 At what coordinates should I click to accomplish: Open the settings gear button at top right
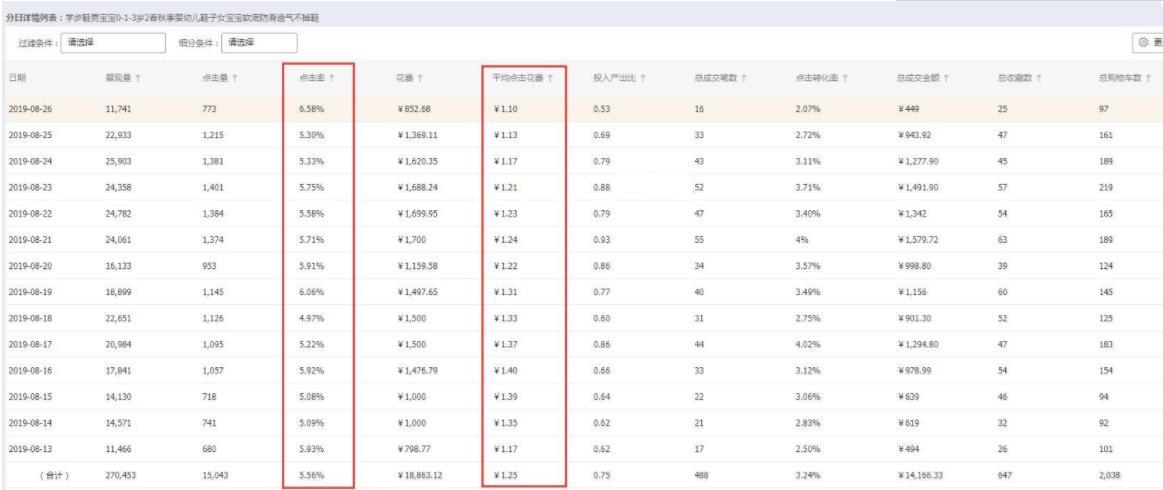(1143, 42)
